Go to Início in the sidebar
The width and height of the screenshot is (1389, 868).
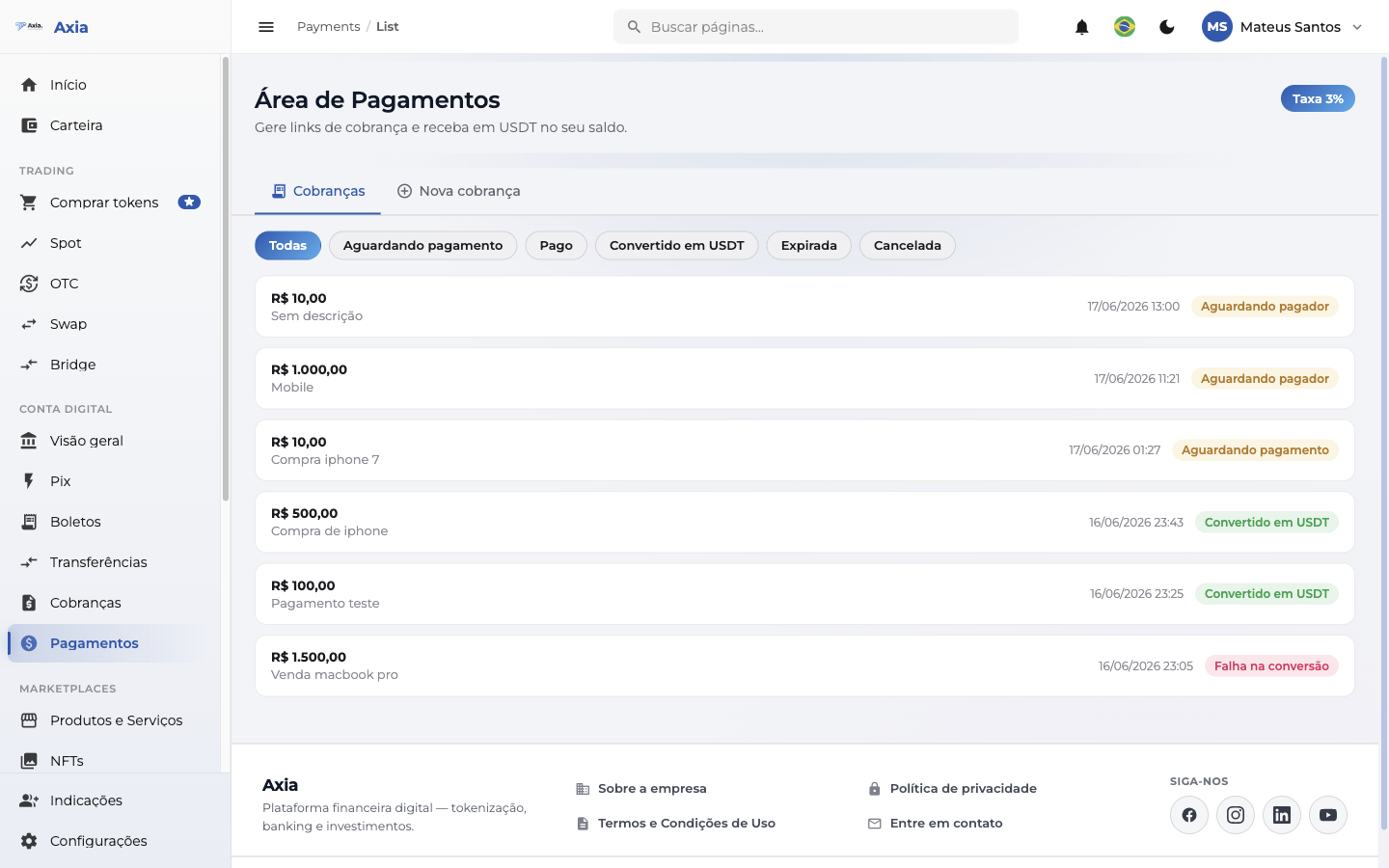(110, 85)
